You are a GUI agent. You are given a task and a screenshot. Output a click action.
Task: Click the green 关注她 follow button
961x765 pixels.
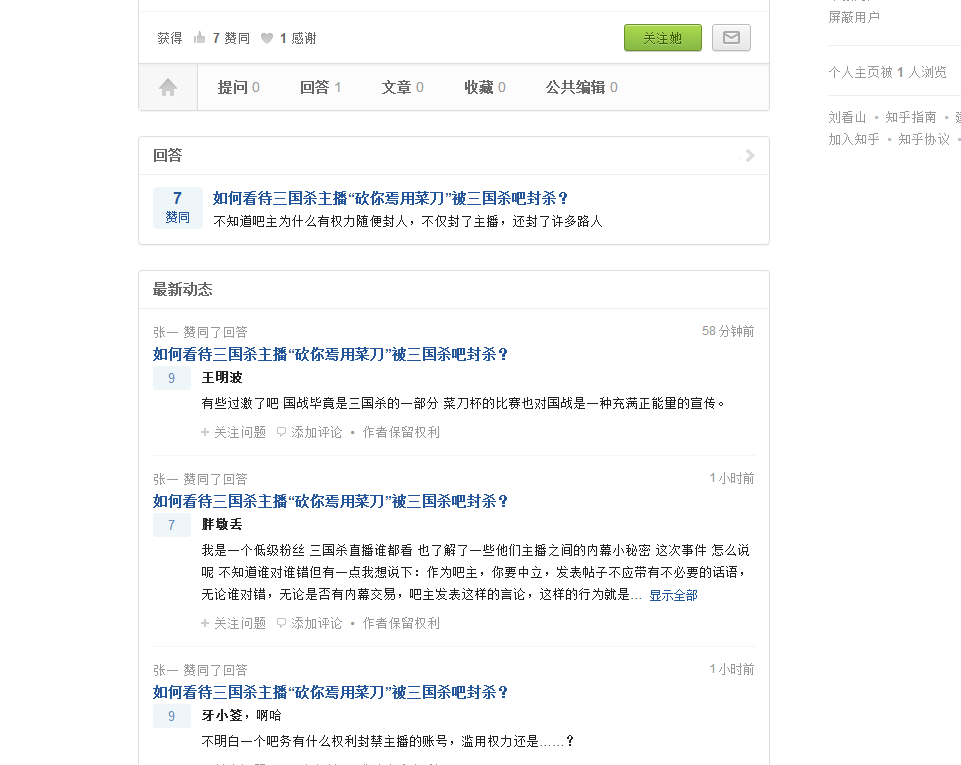tap(662, 37)
